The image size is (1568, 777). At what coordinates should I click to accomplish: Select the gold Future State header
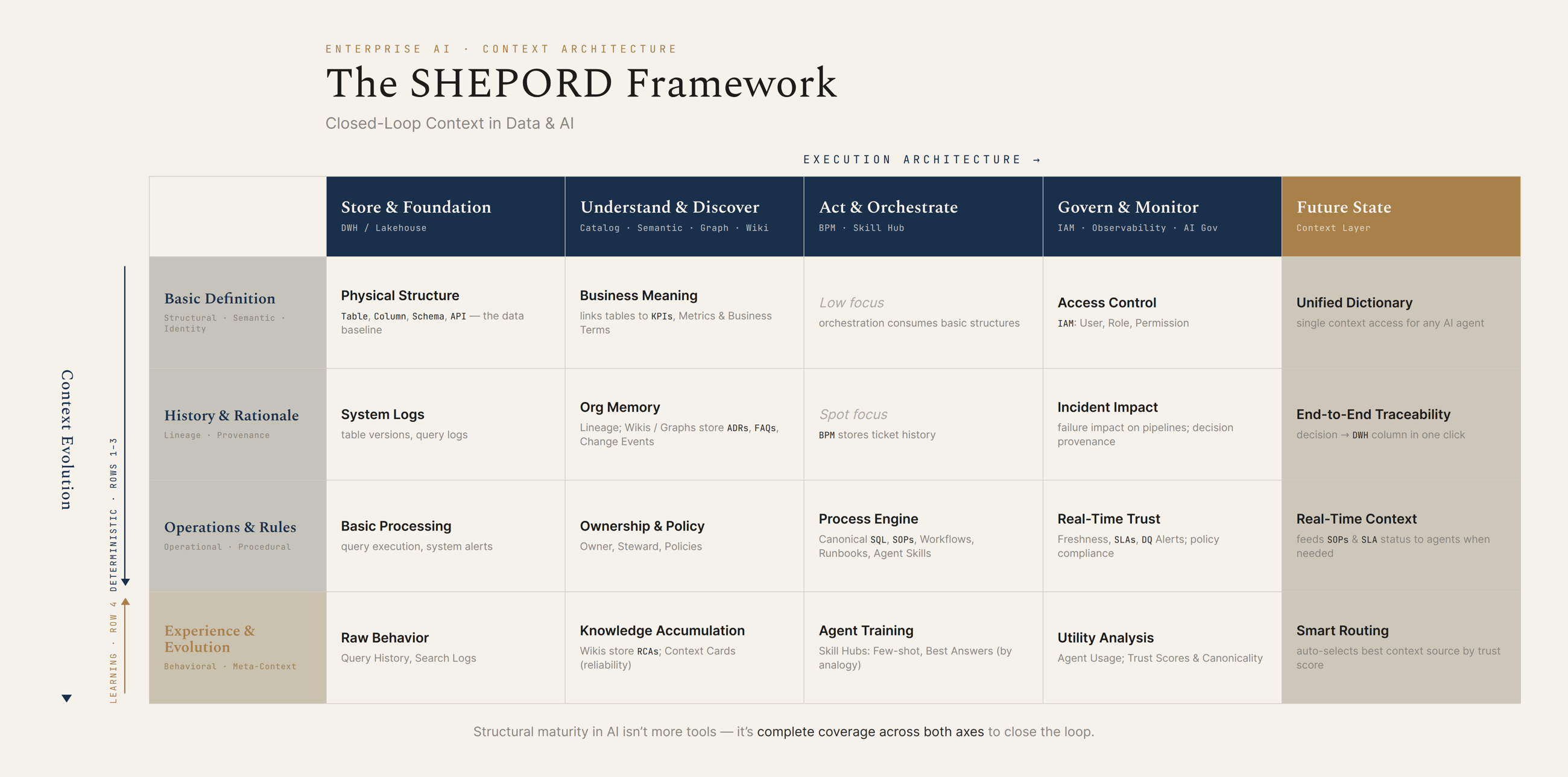(x=1401, y=216)
